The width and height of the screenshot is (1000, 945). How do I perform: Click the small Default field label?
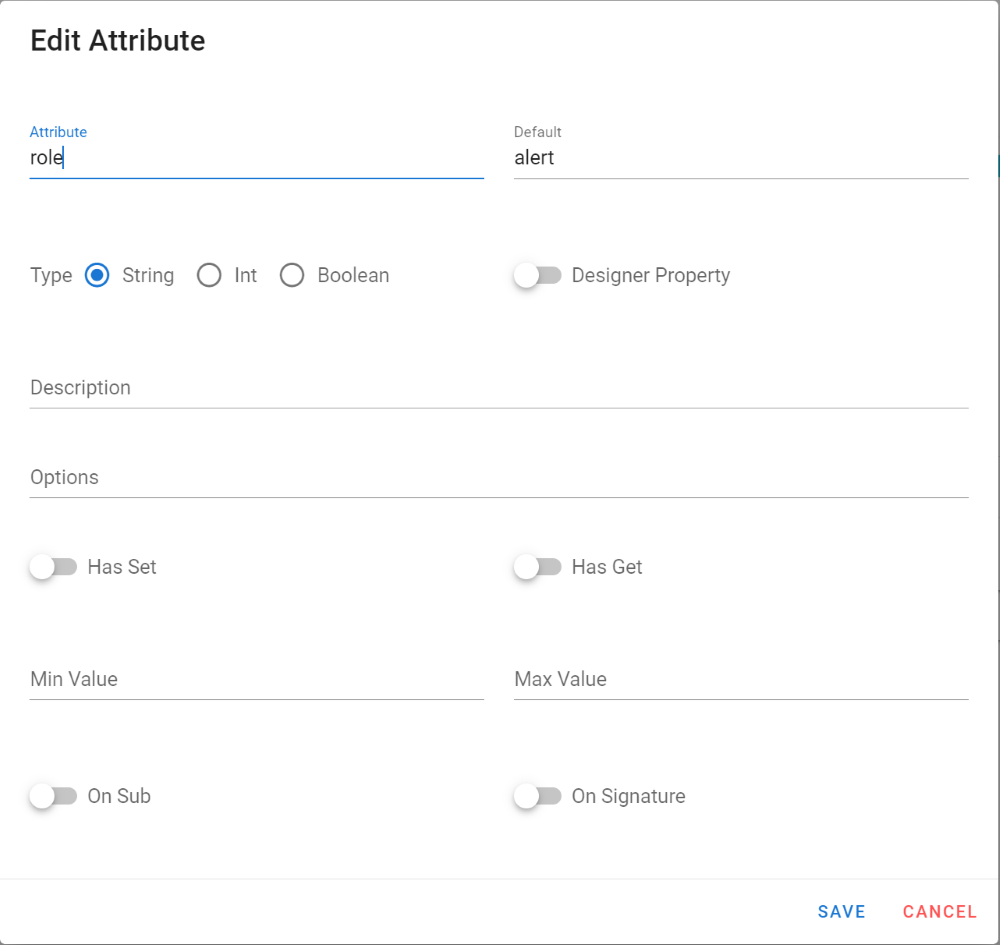[x=538, y=132]
